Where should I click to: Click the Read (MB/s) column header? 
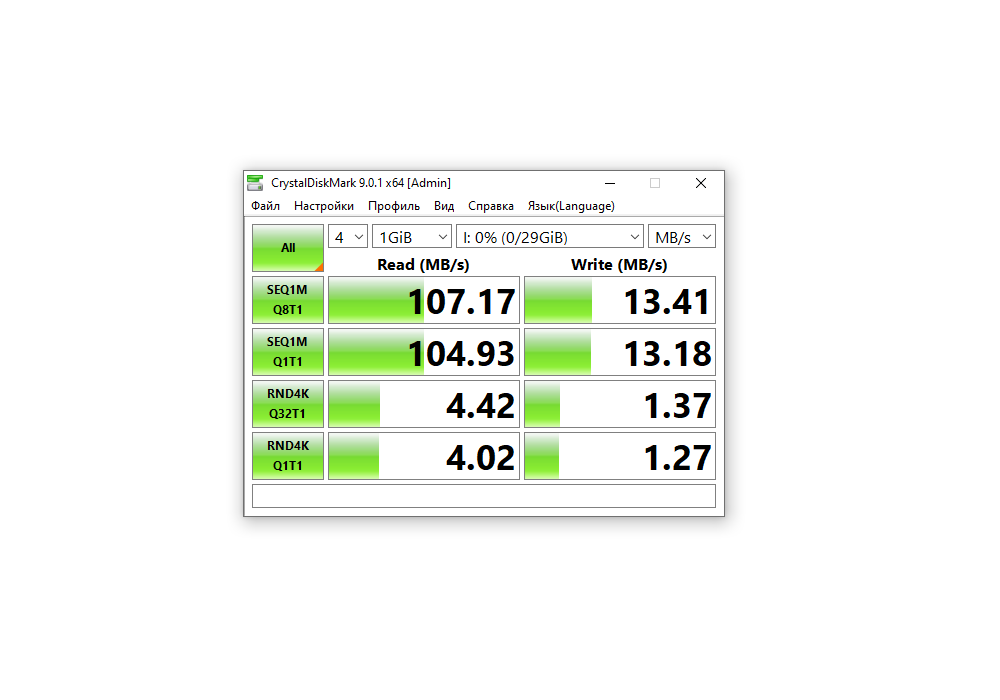pyautogui.click(x=423, y=265)
